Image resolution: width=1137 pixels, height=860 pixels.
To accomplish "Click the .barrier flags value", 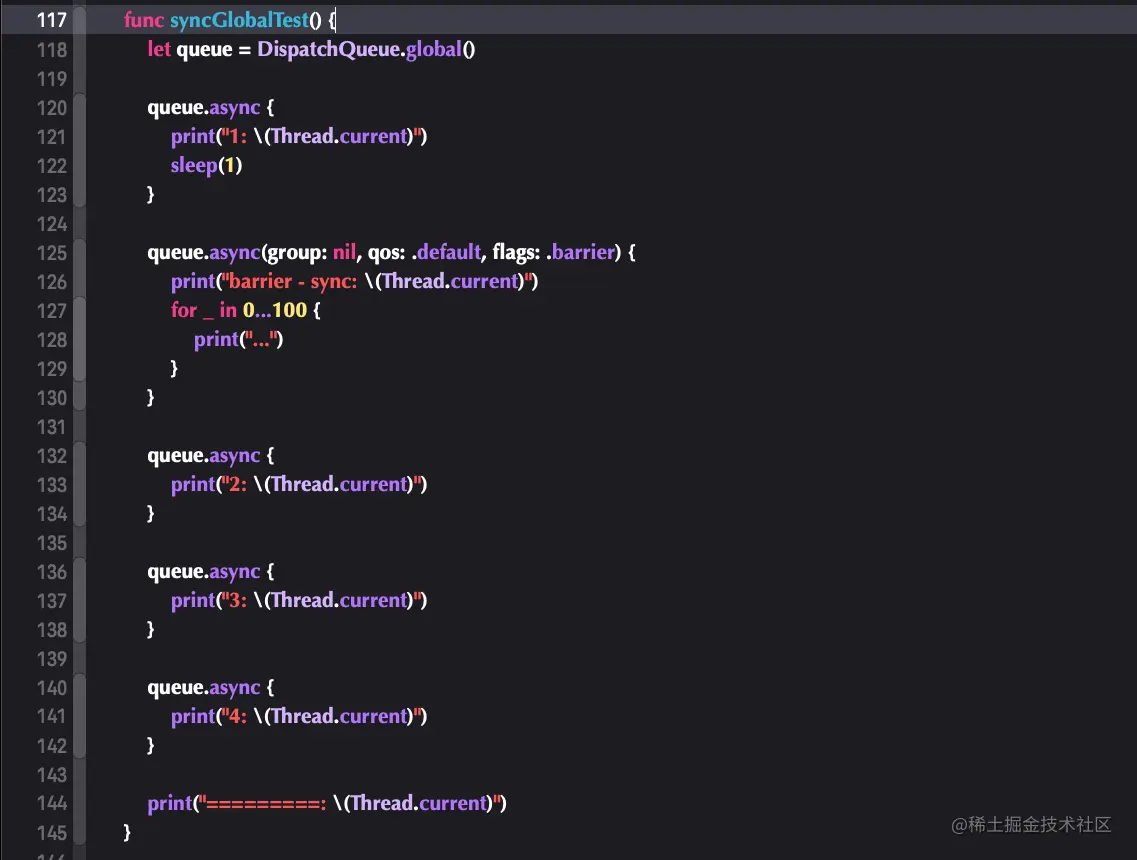I will [581, 252].
